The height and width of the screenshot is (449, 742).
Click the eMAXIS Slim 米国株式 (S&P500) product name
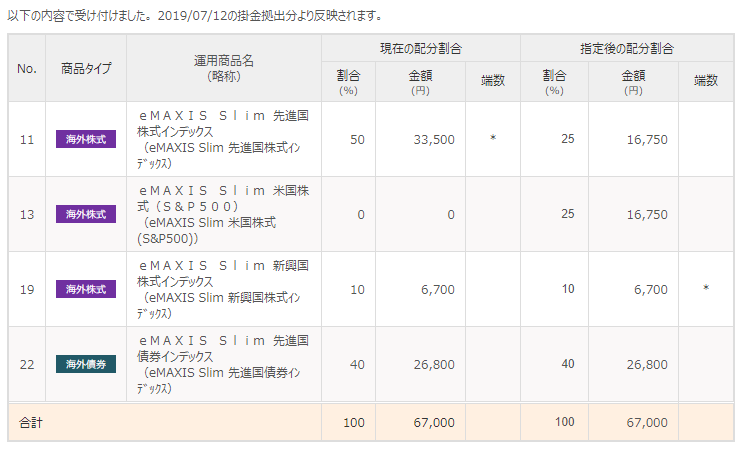click(223, 214)
